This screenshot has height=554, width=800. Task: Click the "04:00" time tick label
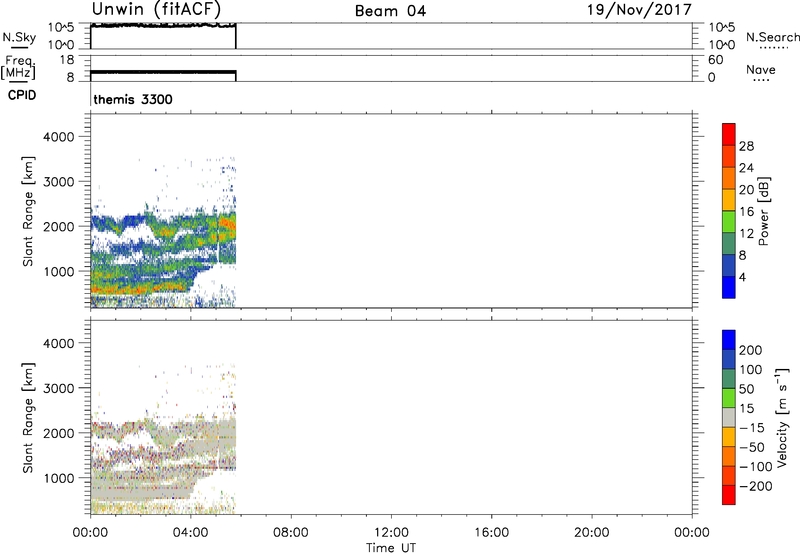pos(190,533)
